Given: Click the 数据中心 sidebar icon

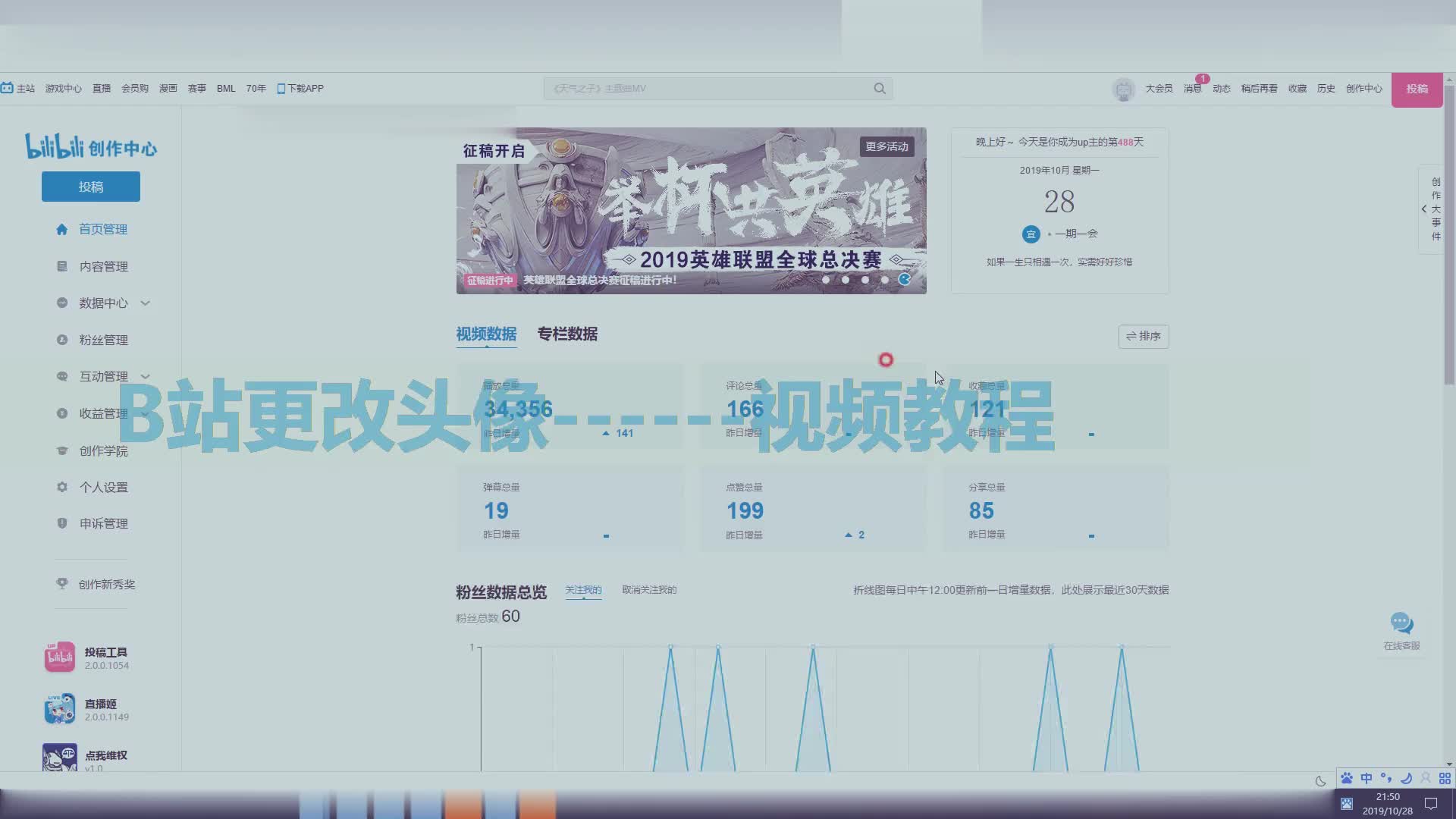Looking at the screenshot, I should (62, 303).
